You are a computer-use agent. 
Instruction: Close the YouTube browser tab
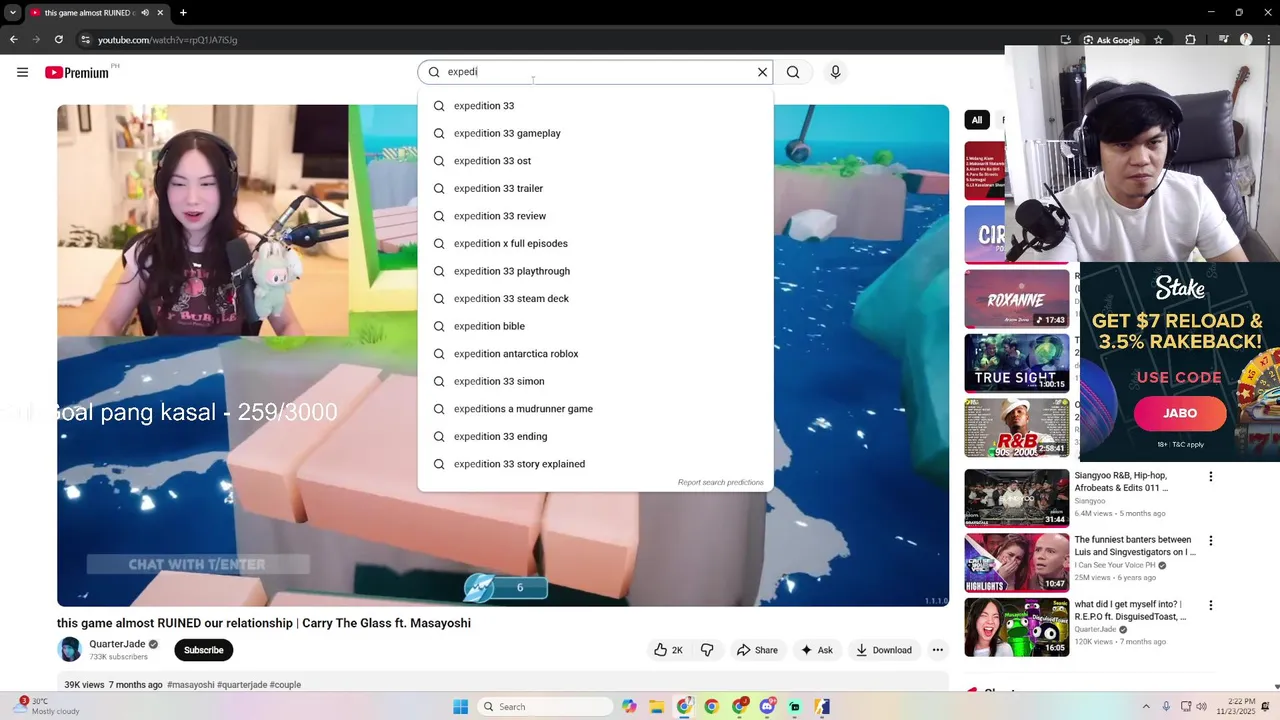[x=160, y=13]
